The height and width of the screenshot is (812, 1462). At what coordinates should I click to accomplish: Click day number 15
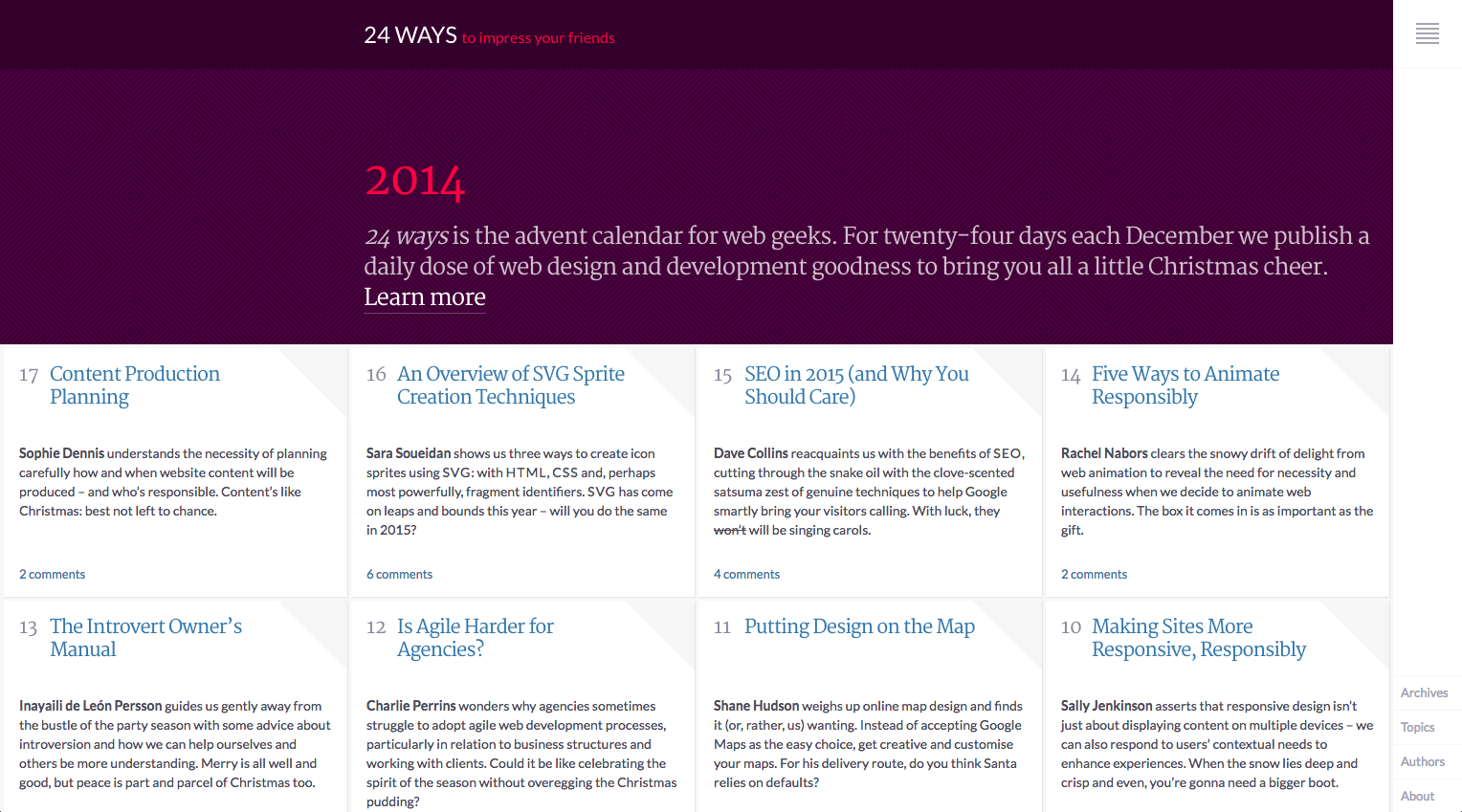723,375
